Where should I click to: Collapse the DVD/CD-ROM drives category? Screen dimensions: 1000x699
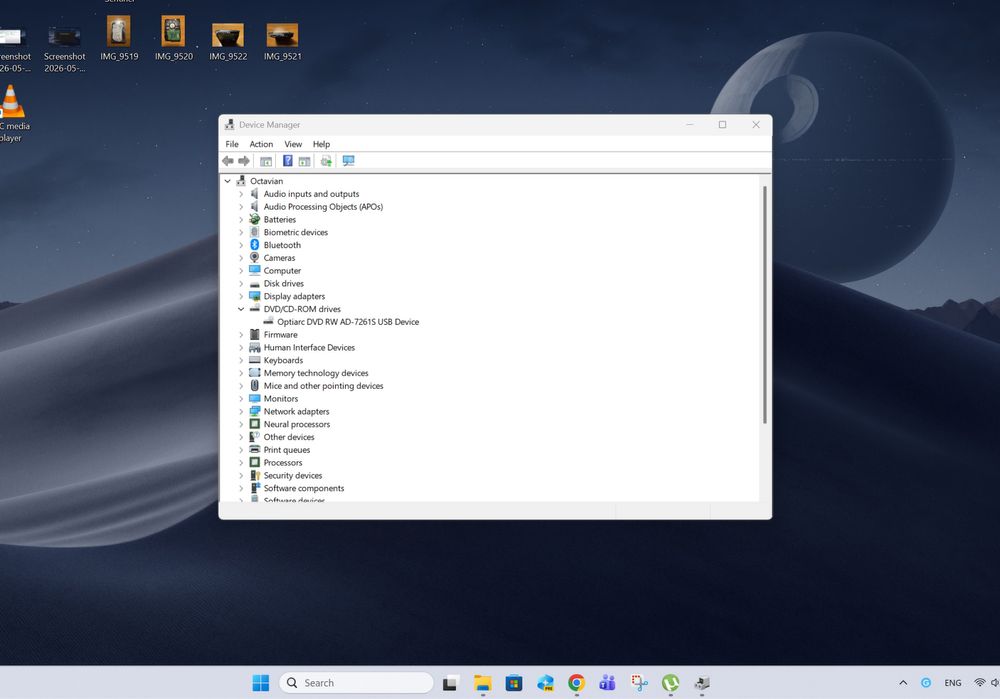click(x=241, y=309)
